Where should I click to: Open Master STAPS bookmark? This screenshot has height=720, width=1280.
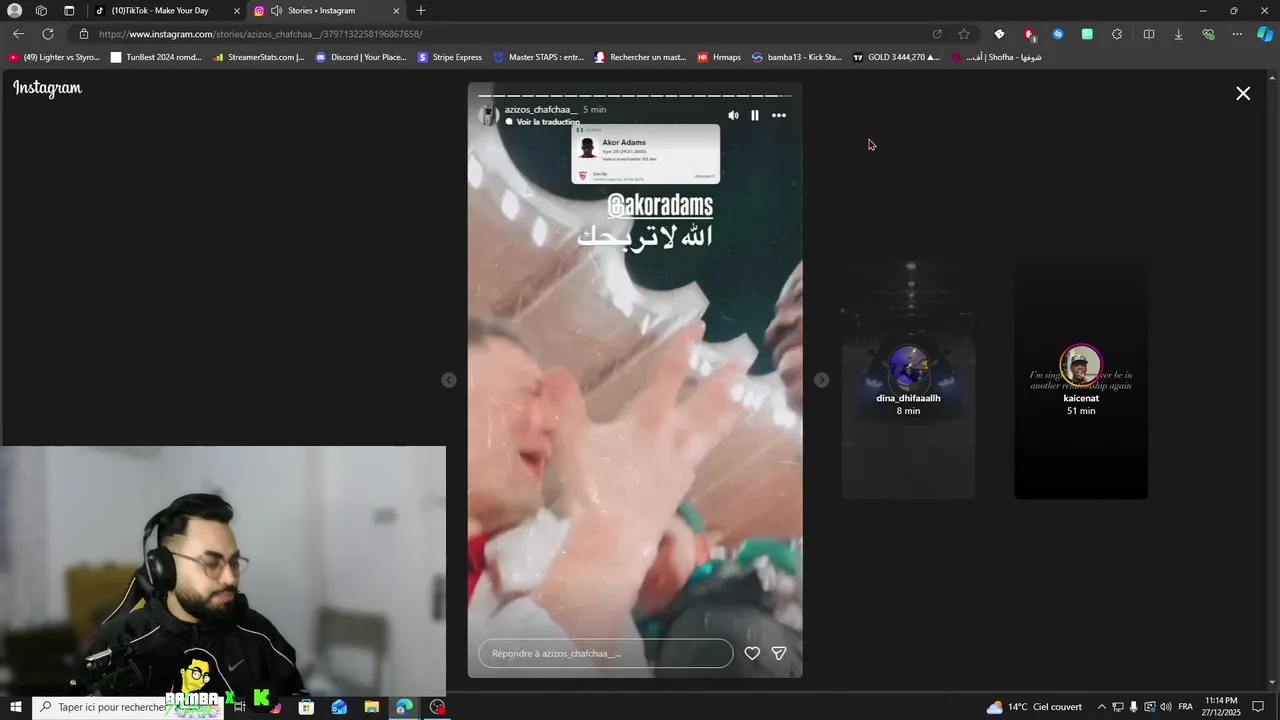pyautogui.click(x=538, y=57)
